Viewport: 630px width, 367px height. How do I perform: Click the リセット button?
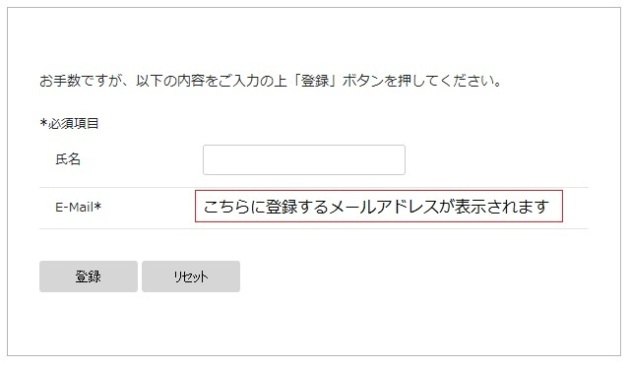pos(191,277)
